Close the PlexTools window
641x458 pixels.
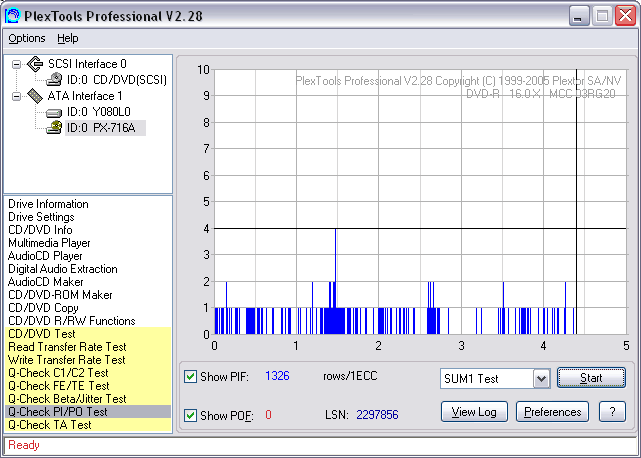coord(625,16)
